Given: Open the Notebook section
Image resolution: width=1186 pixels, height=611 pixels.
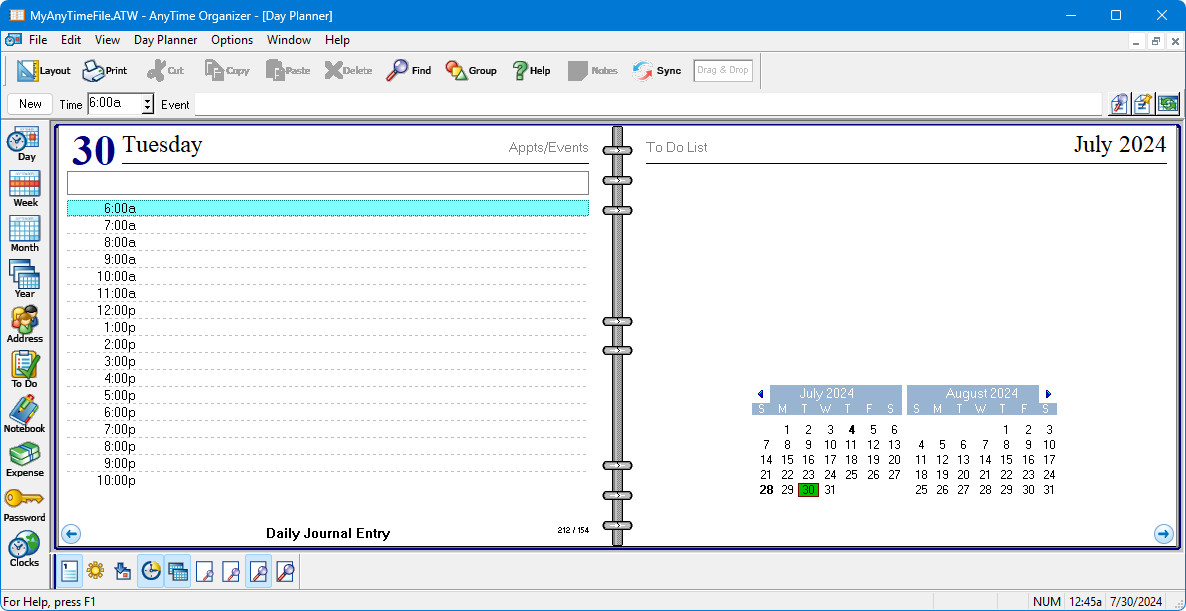Looking at the screenshot, I should point(25,414).
